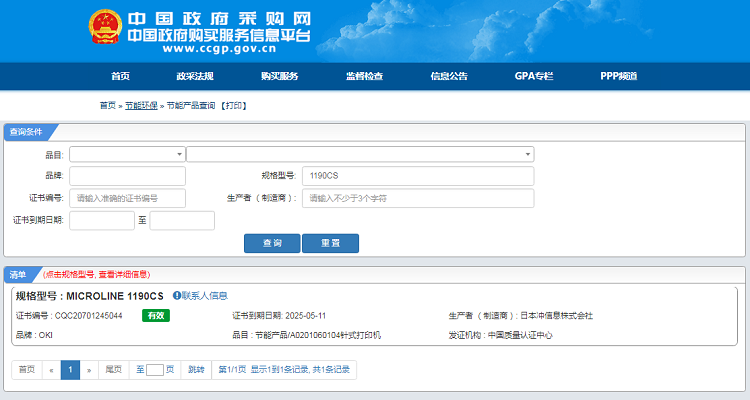Screen dimensions: 750x400
Task: Click the 【打印】 print link
Action: (234, 105)
